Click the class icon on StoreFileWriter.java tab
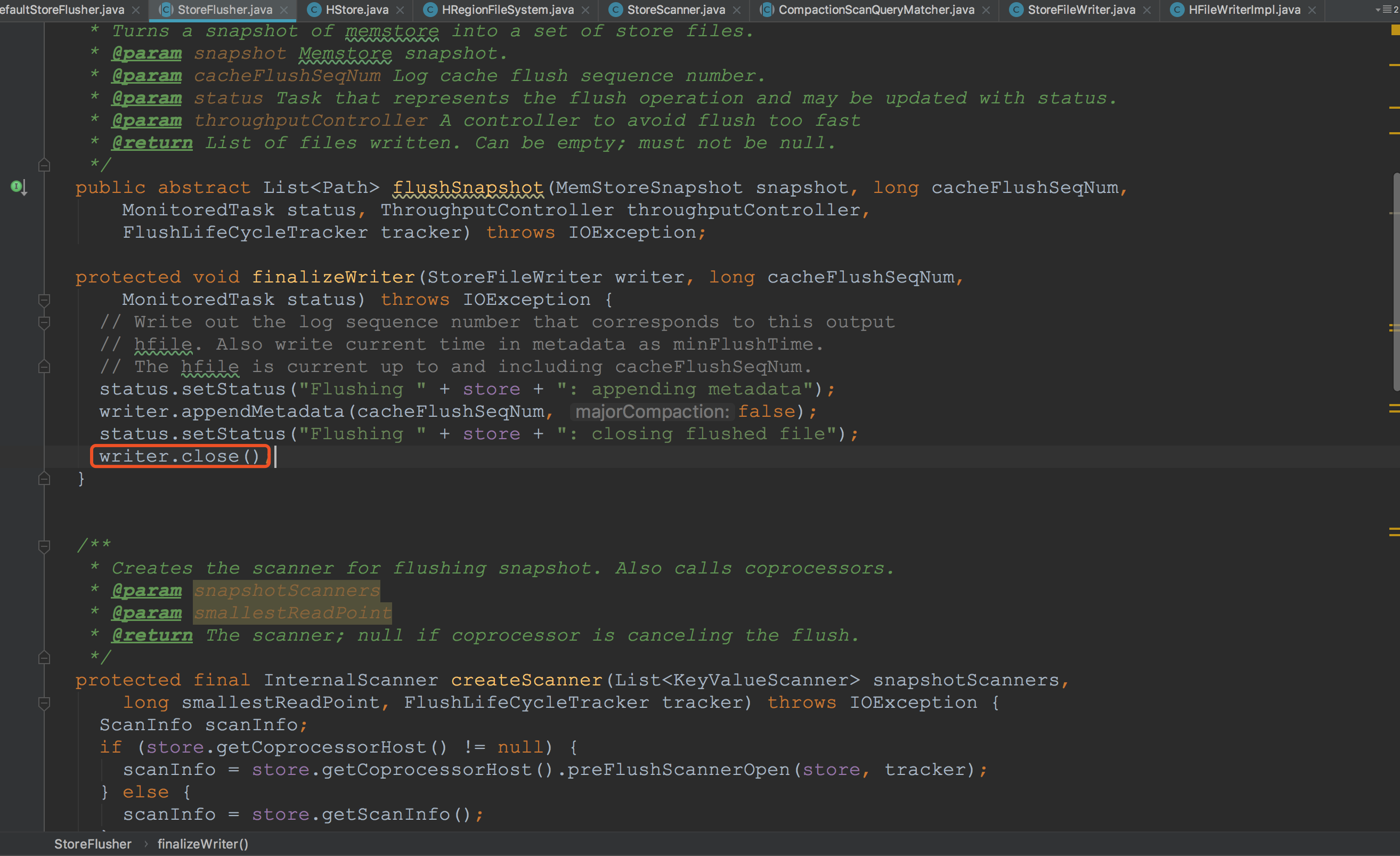The height and width of the screenshot is (856, 1400). coord(1016,10)
